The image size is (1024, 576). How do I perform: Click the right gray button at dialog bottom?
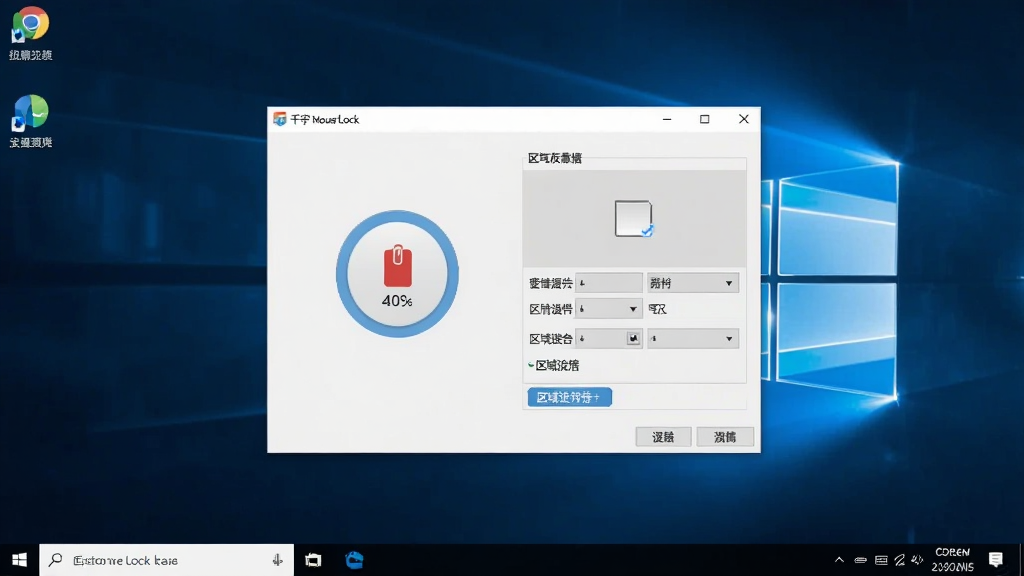725,437
